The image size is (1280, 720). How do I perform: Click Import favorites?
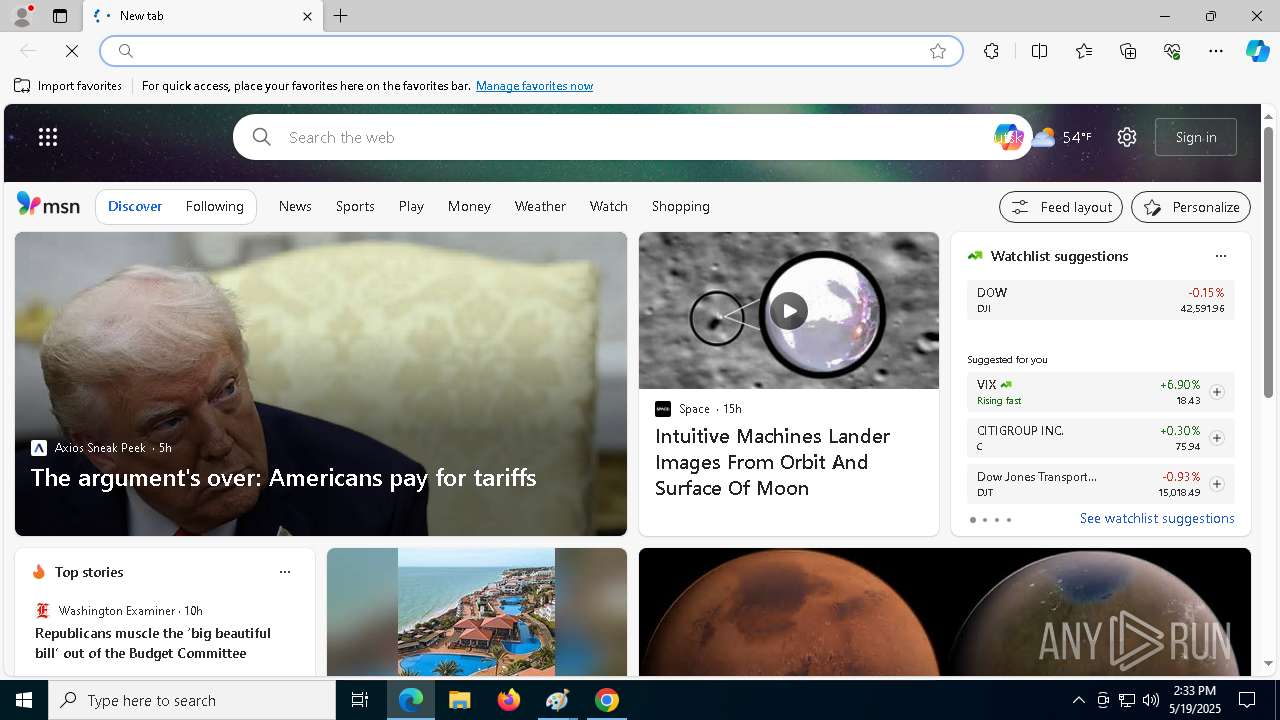coord(68,86)
